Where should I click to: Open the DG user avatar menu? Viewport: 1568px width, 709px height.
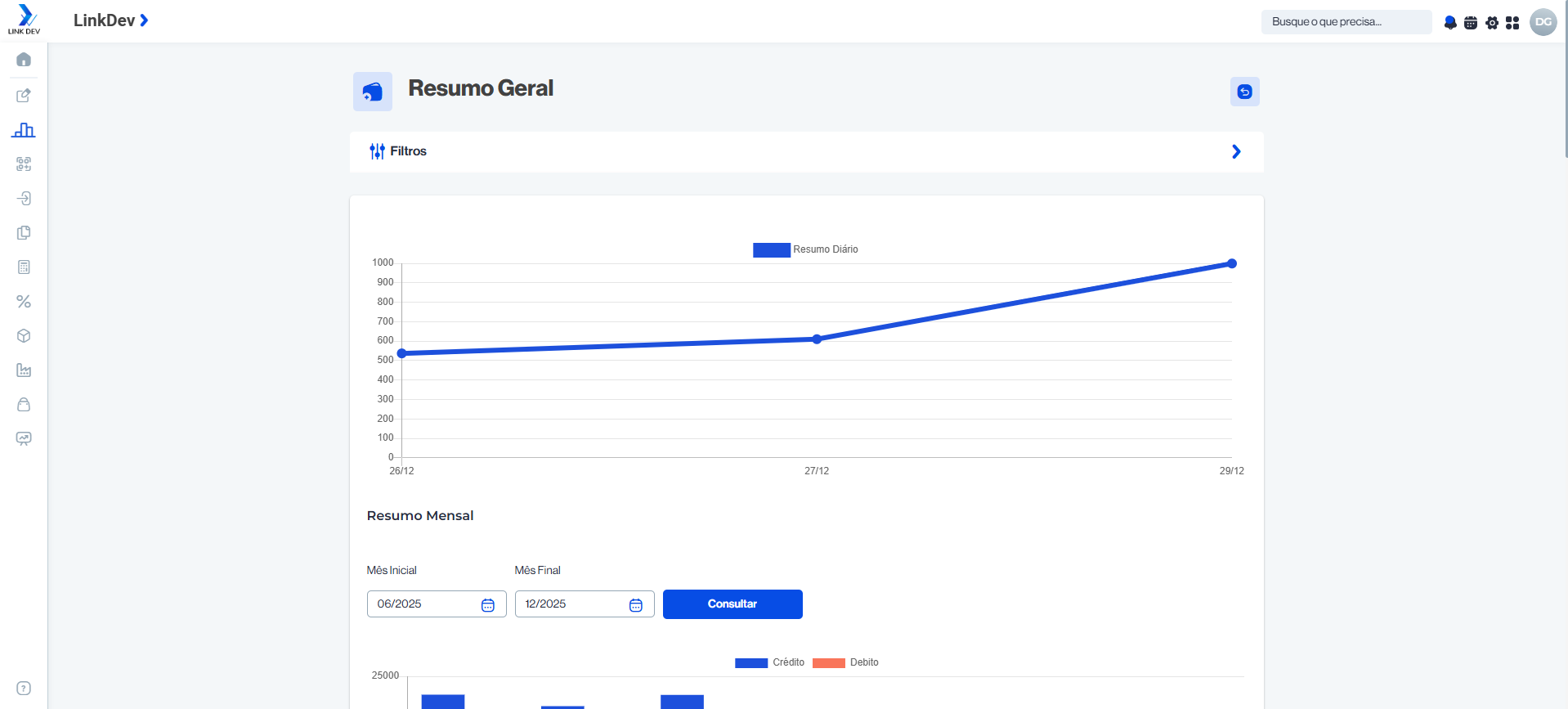coord(1543,22)
